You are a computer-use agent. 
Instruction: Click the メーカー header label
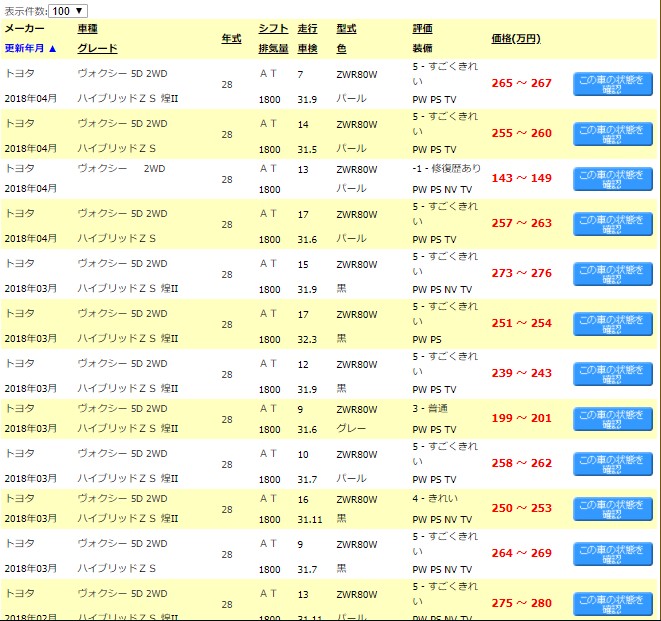24,29
